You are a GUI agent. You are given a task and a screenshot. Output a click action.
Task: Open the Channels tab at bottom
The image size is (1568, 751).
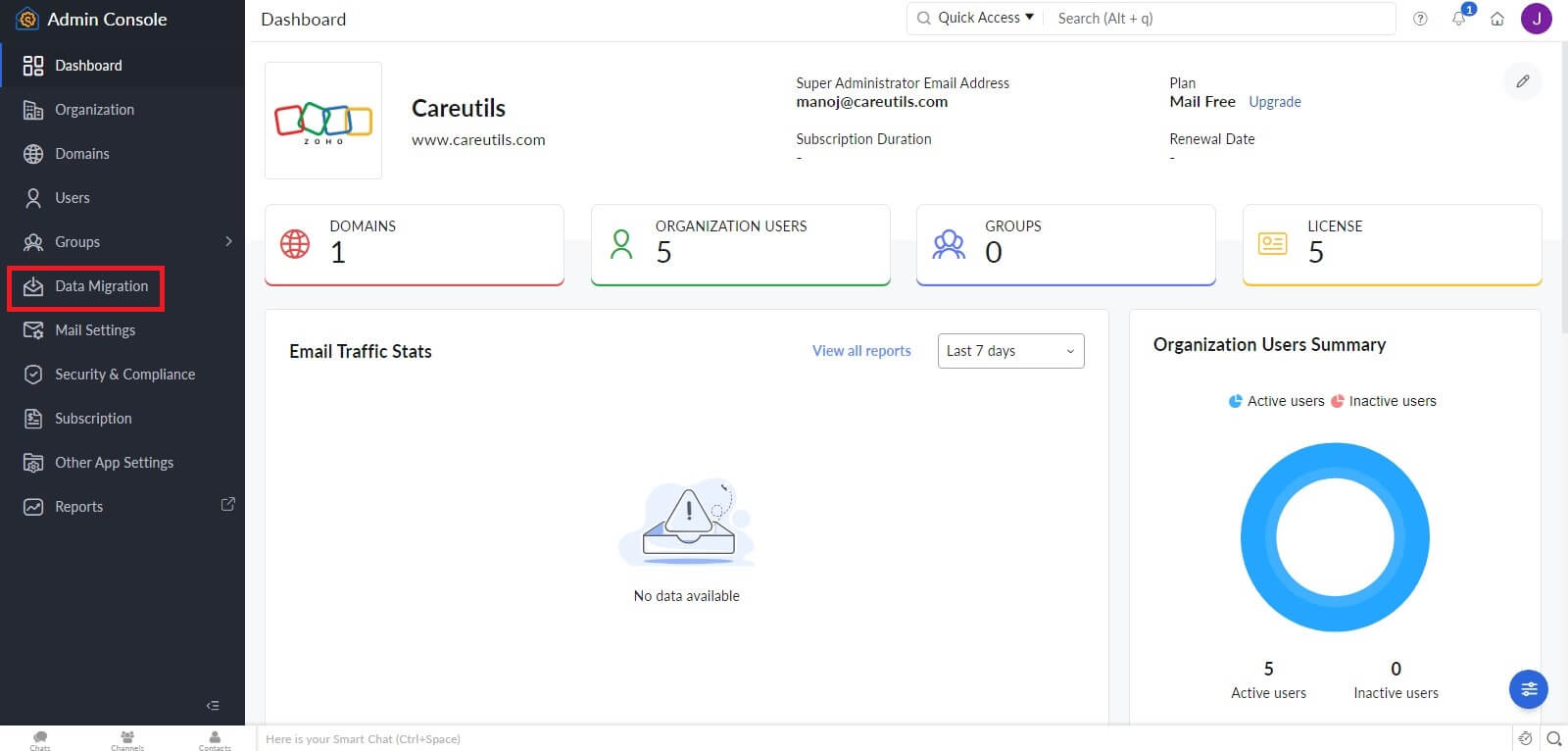pos(127,740)
